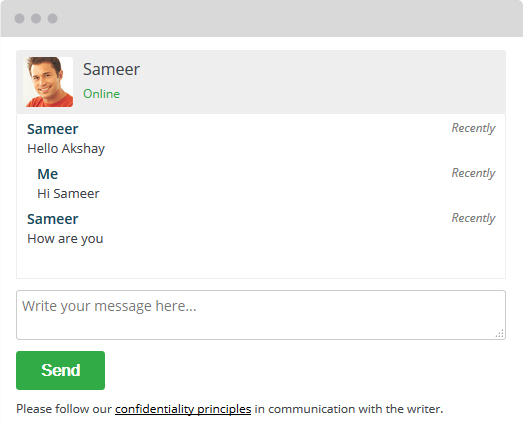This screenshot has width=523, height=429.
Task: Click Sameer's profile photo
Action: [48, 82]
